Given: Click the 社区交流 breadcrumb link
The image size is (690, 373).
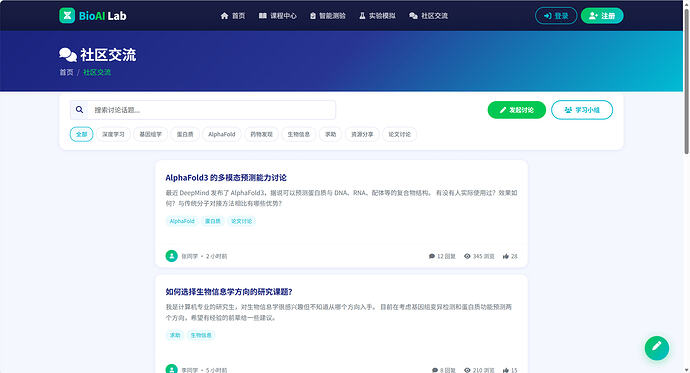Looking at the screenshot, I should 97,72.
